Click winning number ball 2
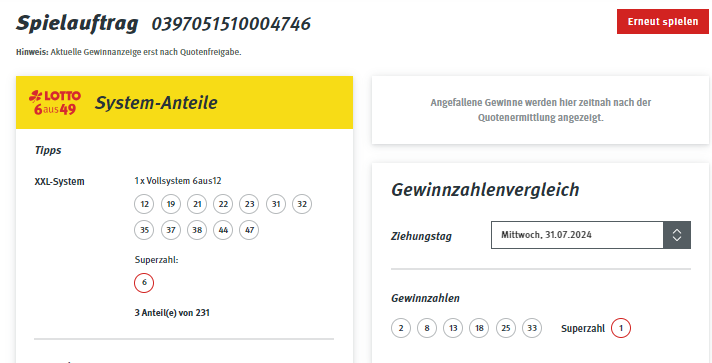712x363 pixels. tap(400, 328)
